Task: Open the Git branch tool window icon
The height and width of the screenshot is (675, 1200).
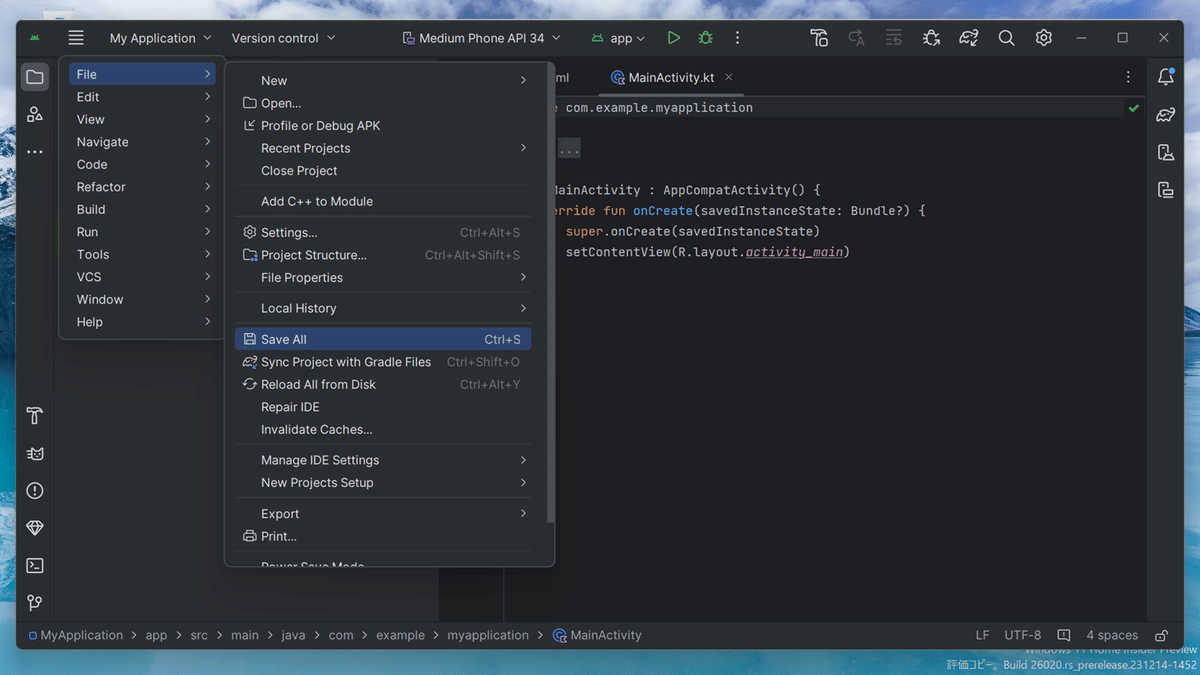Action: click(x=35, y=602)
